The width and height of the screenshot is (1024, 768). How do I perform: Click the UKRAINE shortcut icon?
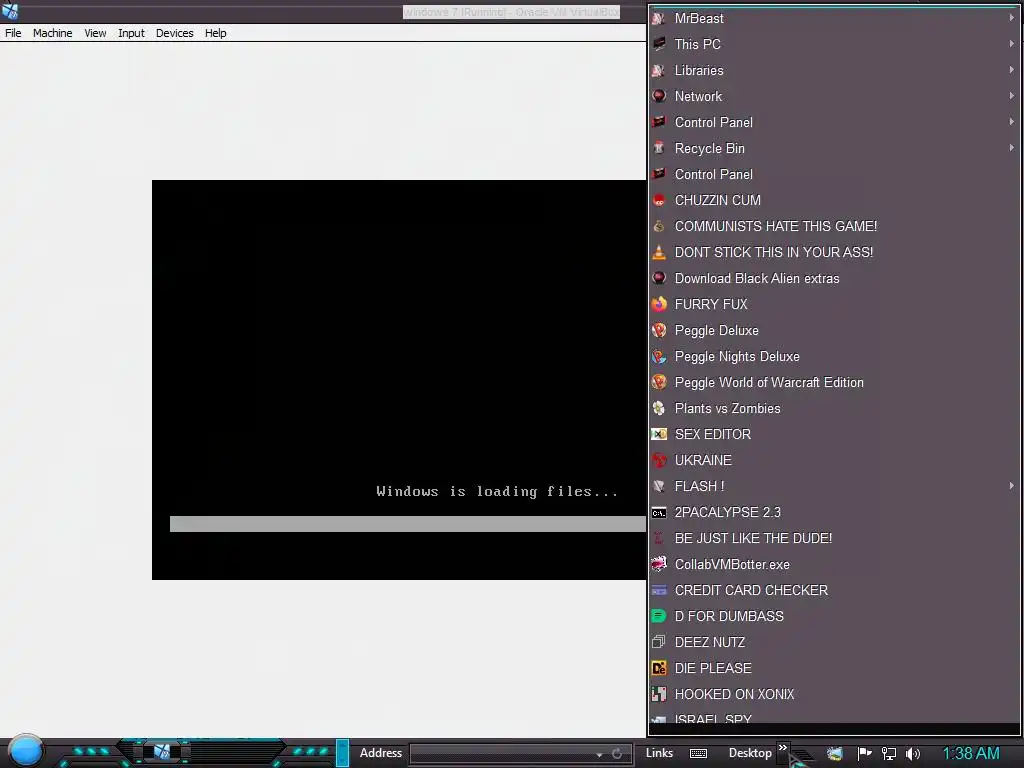659,460
